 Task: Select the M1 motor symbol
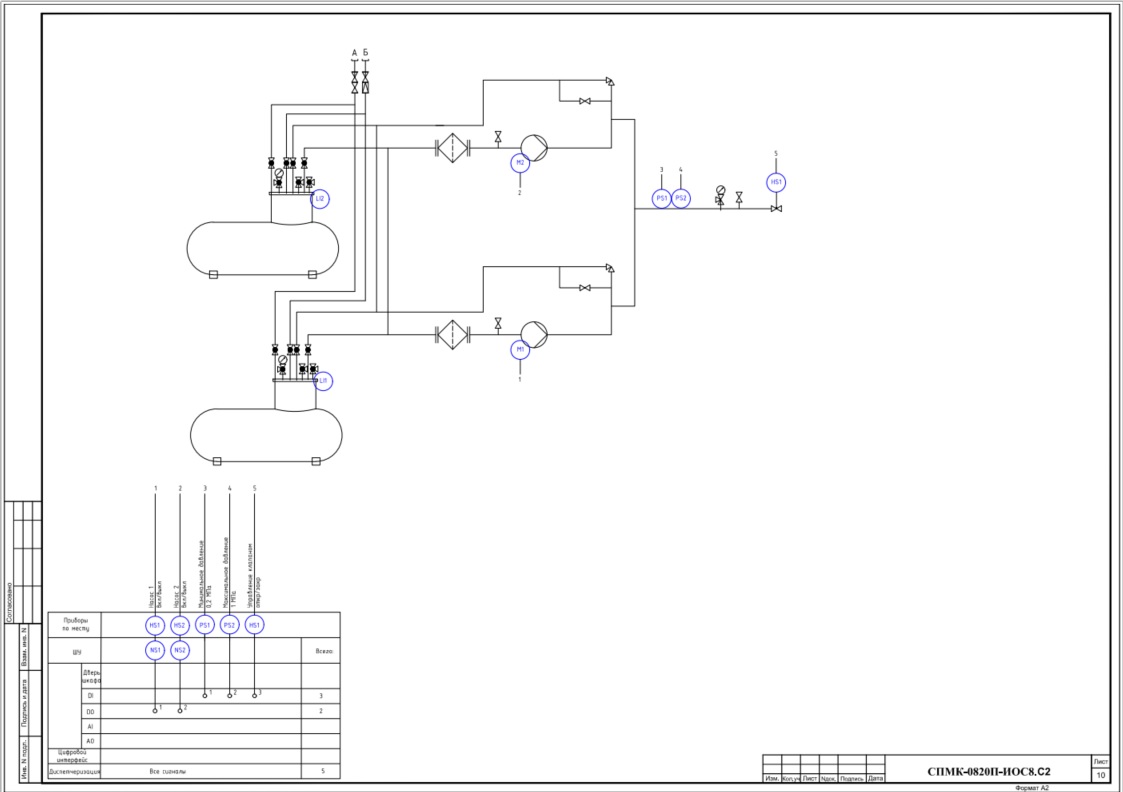pos(520,349)
